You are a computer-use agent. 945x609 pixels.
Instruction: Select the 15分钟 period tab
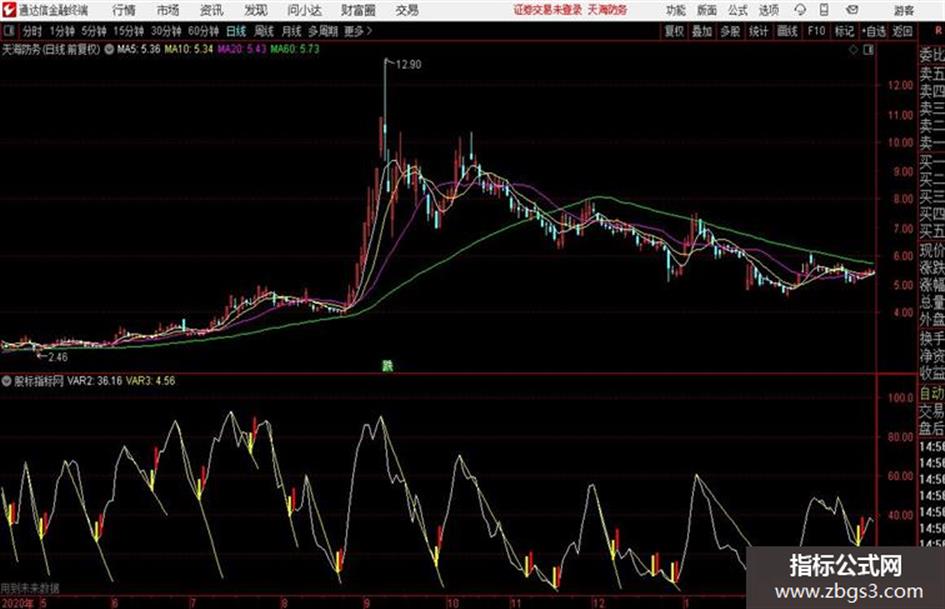point(128,31)
